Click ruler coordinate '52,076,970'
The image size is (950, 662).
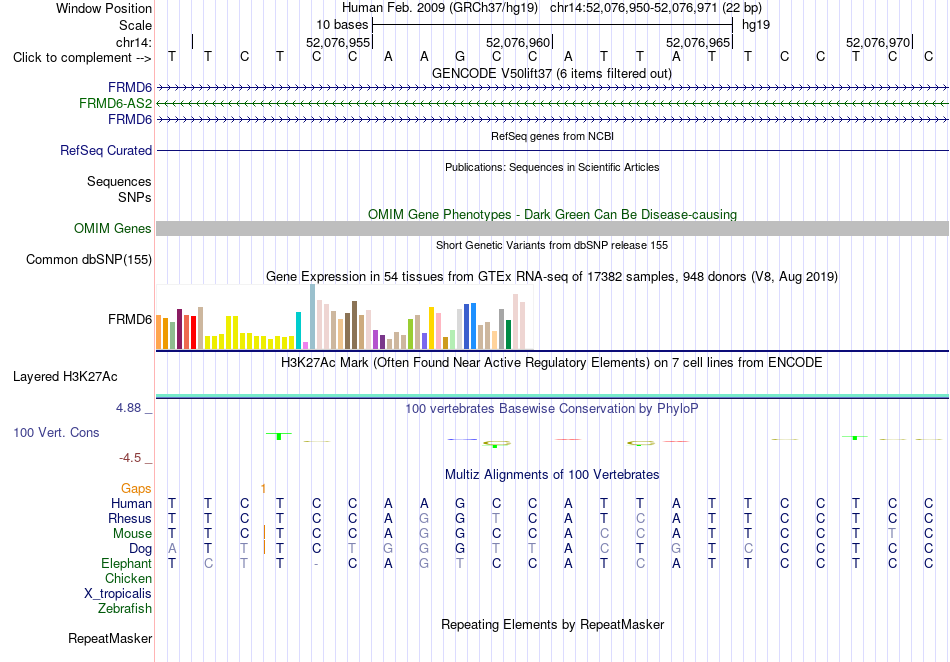pos(878,42)
